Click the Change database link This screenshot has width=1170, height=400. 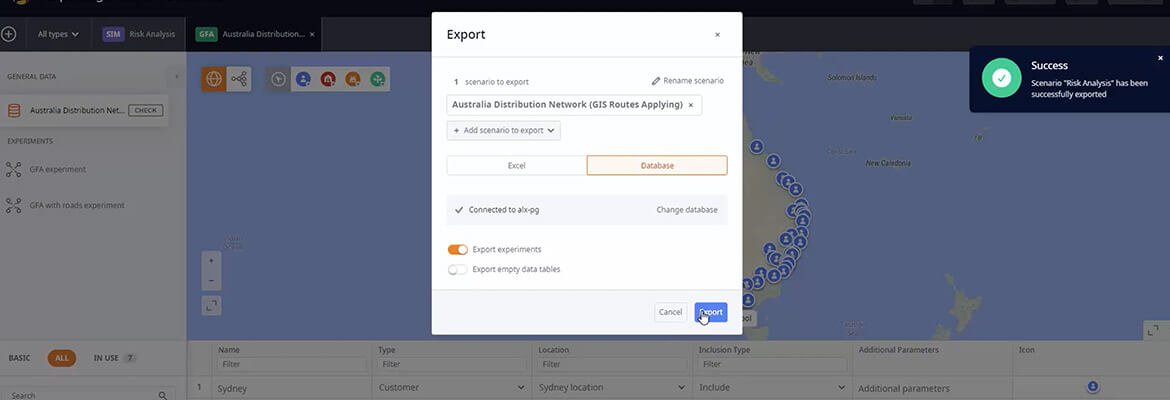click(x=686, y=210)
